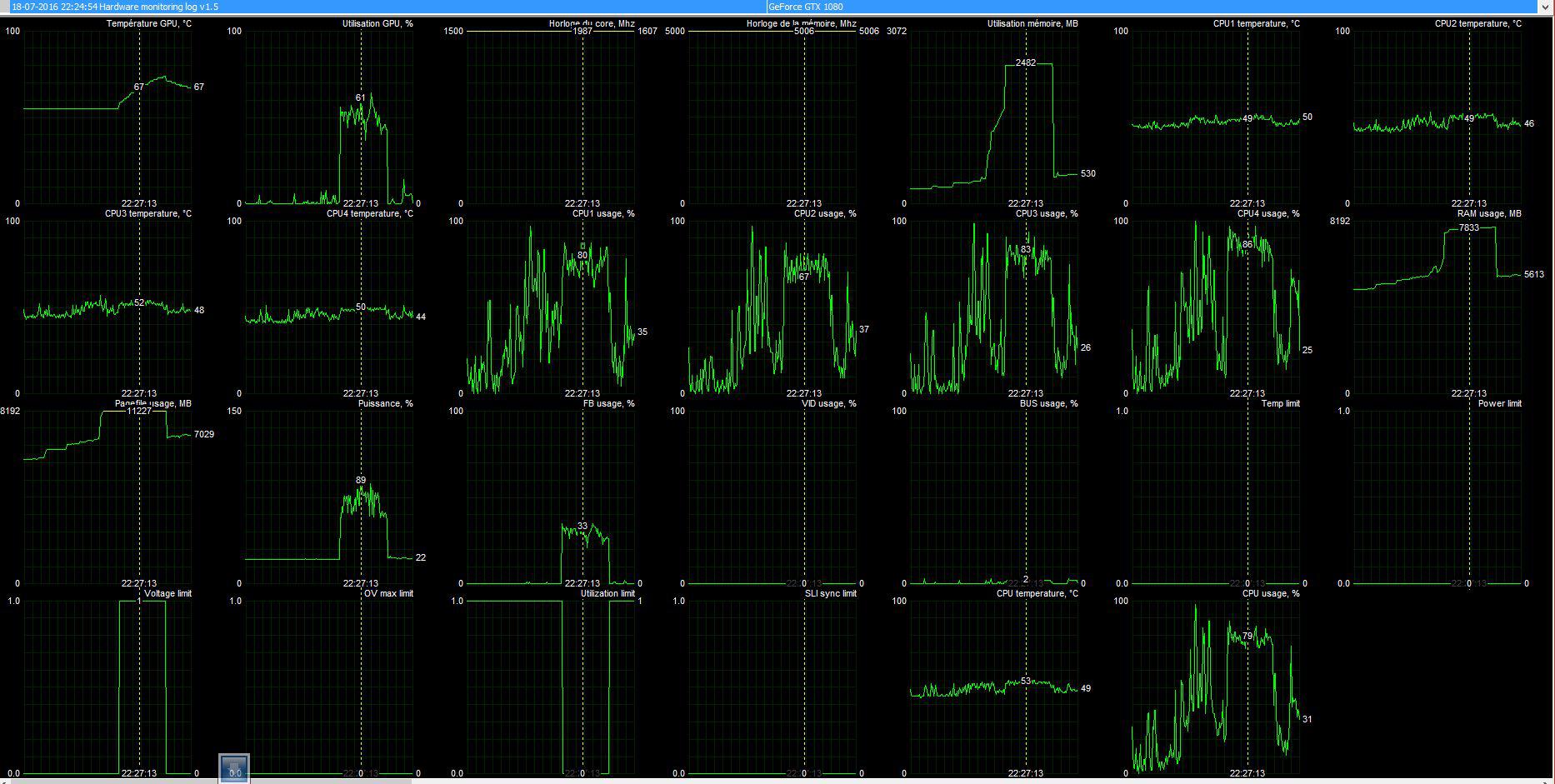1555x784 pixels.
Task: Click the Utilisation mémoire, MB graph title
Action: 1032,23
